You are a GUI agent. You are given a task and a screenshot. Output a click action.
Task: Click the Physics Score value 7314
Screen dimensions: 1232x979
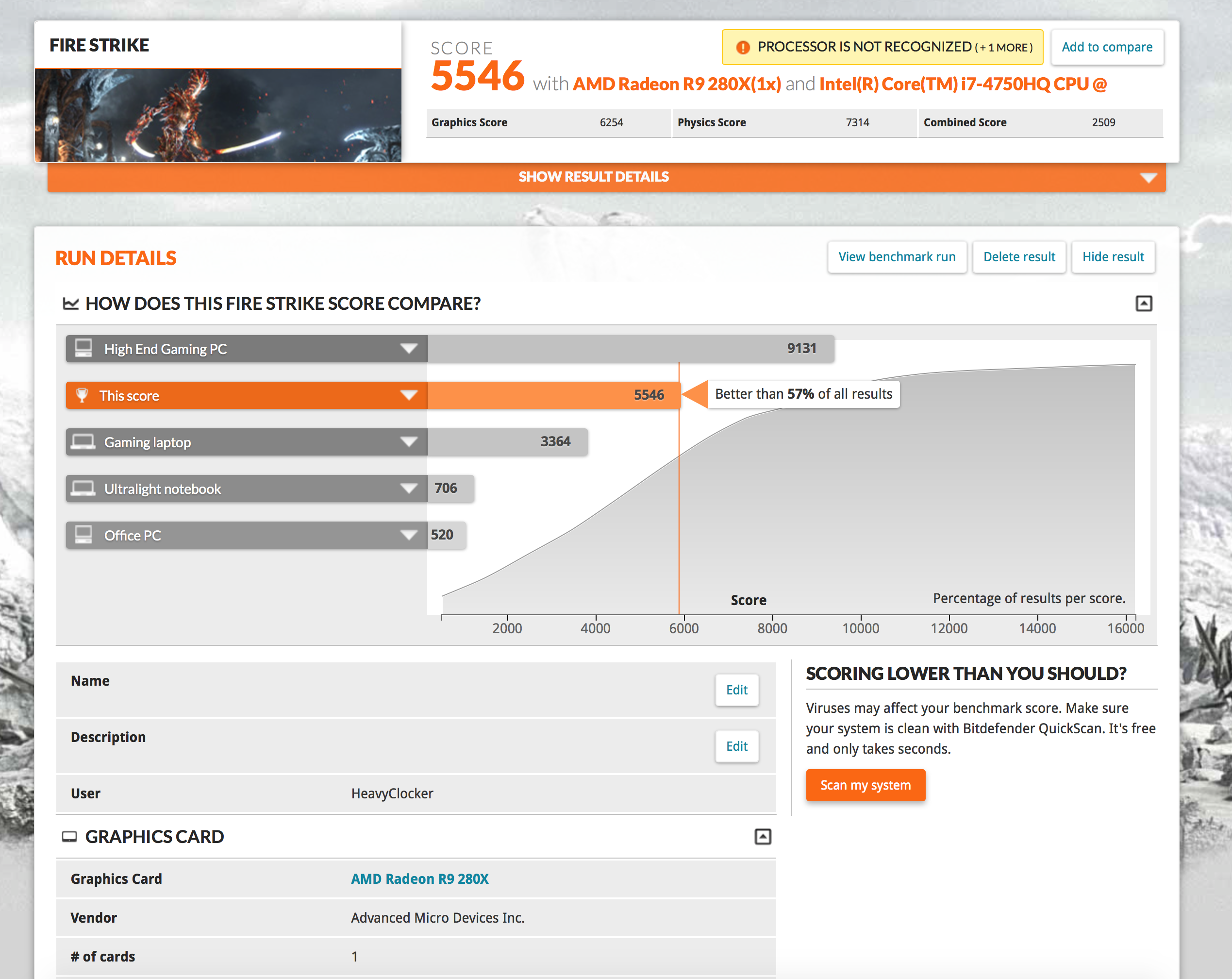tap(857, 122)
